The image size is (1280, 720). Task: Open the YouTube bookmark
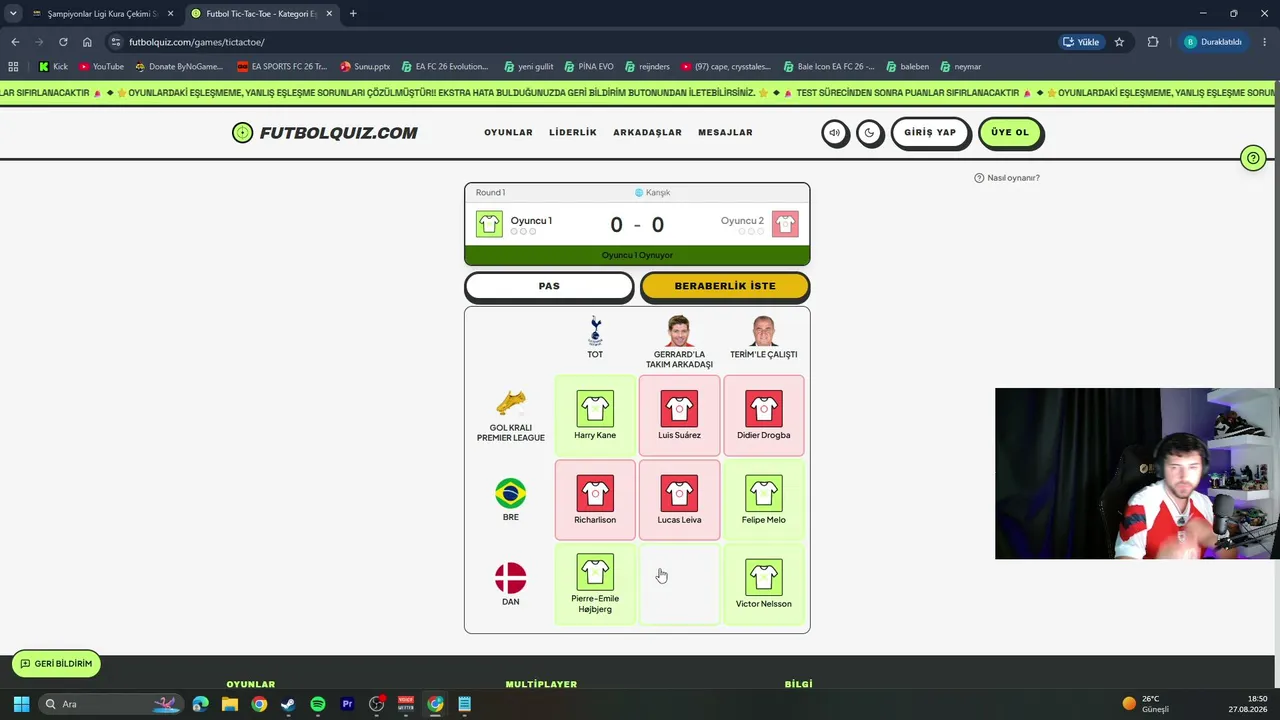click(x=101, y=67)
